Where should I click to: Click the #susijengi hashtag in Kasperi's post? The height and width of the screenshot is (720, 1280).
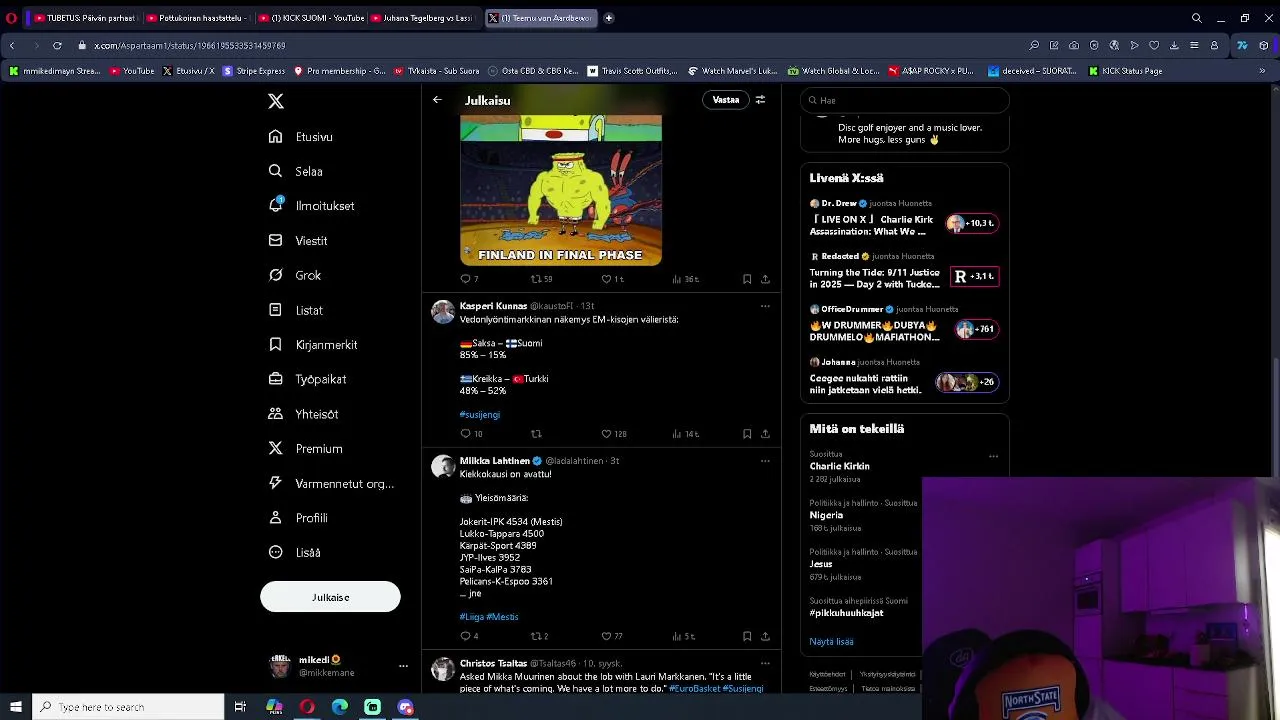coord(480,414)
